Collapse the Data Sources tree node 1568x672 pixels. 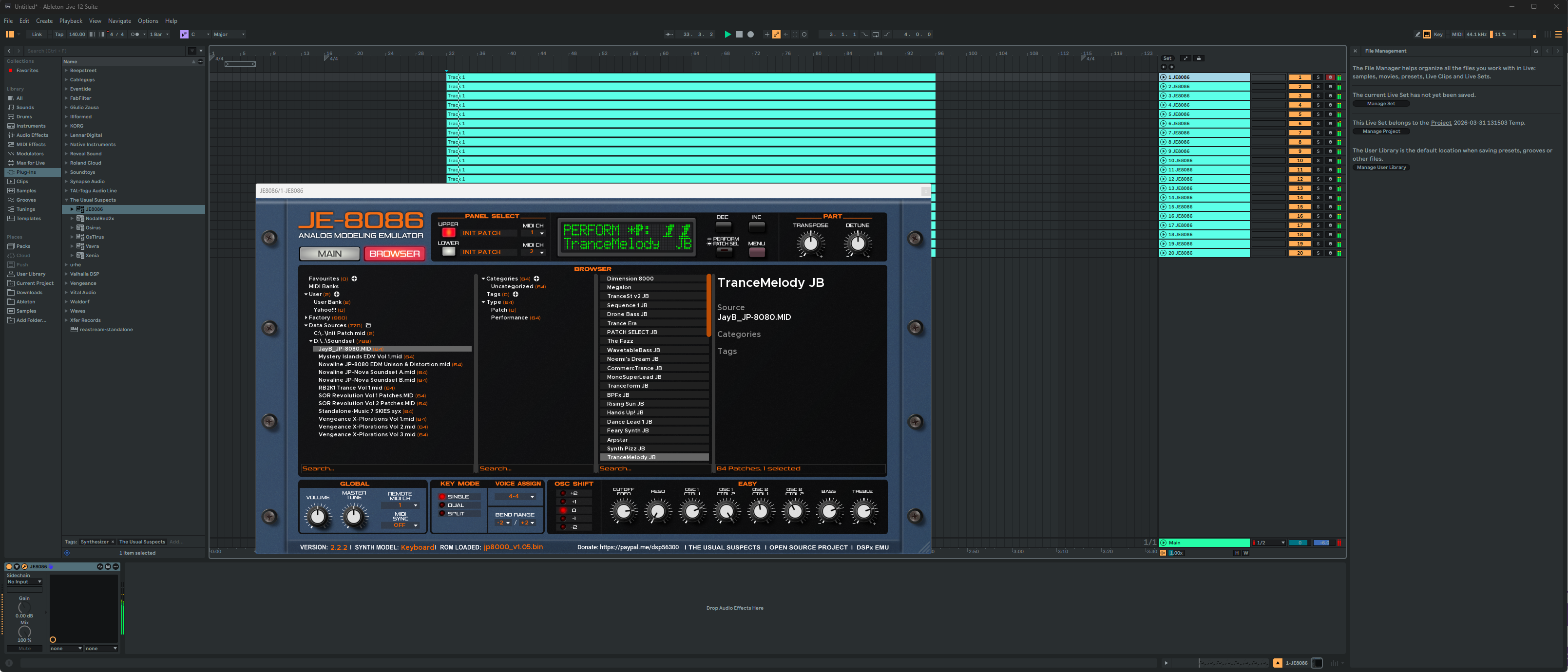(x=306, y=325)
